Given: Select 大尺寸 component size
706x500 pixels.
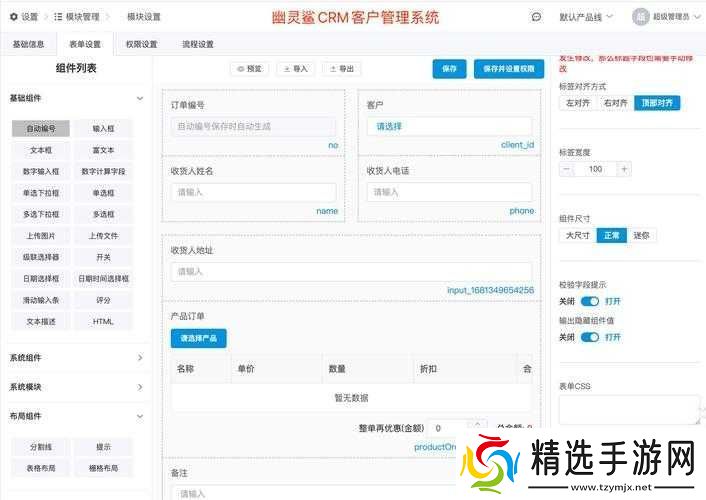Looking at the screenshot, I should pos(578,236).
